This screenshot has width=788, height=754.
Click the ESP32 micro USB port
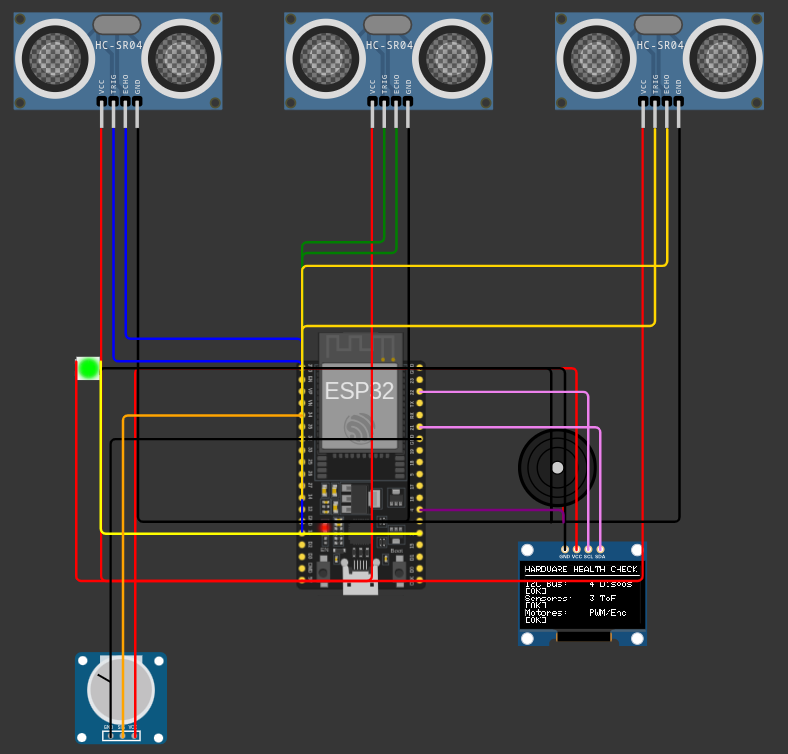(360, 578)
